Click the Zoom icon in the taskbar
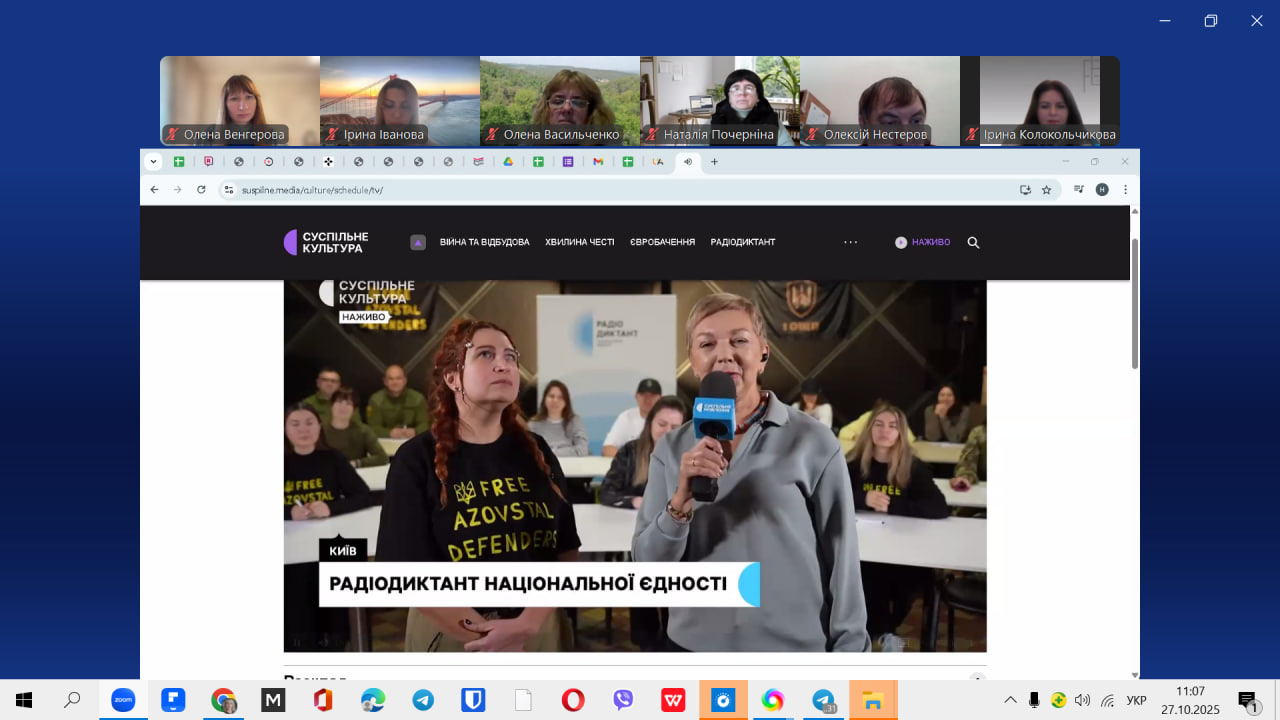Image resolution: width=1280 pixels, height=720 pixels. point(123,700)
